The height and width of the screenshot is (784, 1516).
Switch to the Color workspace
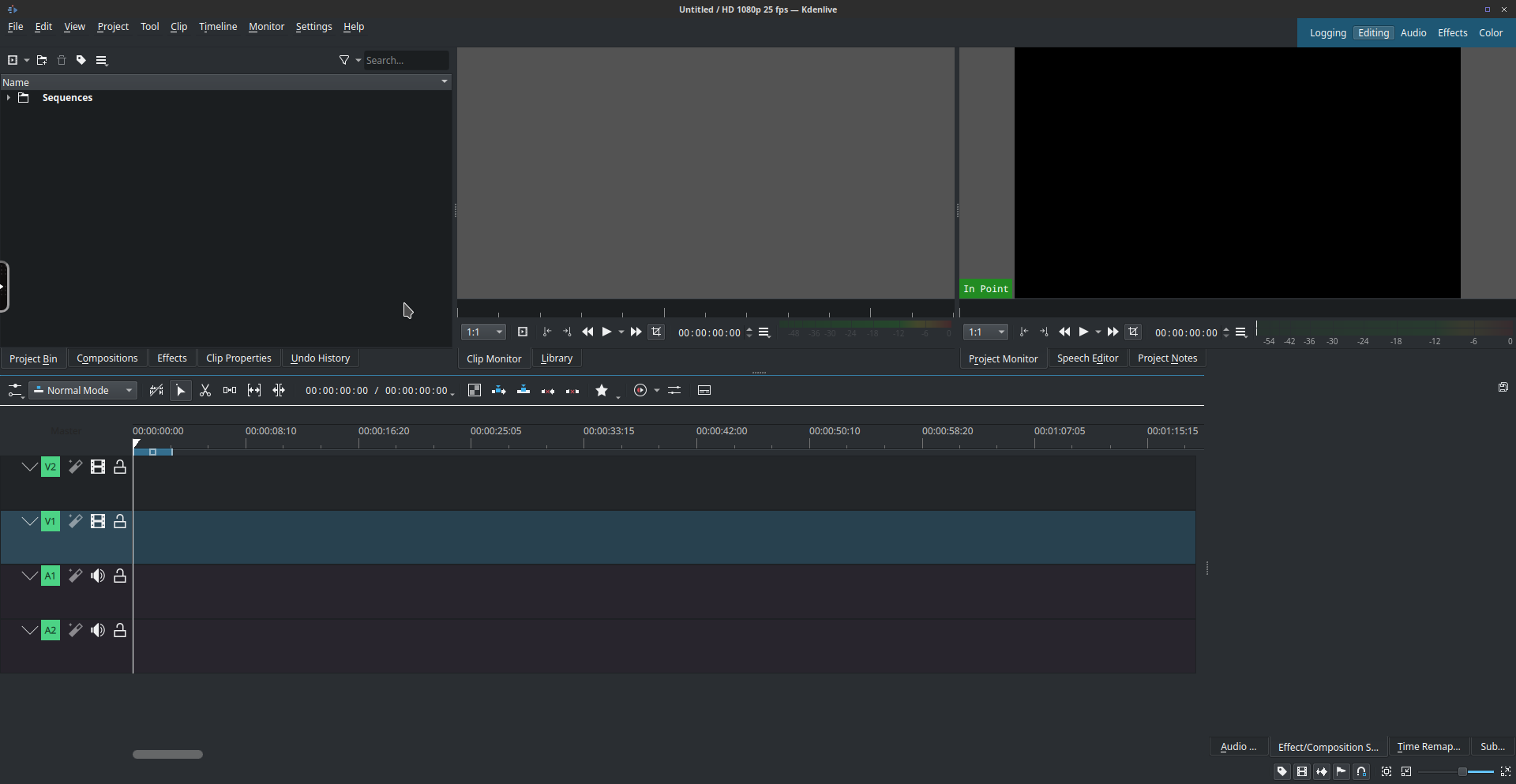click(x=1491, y=33)
